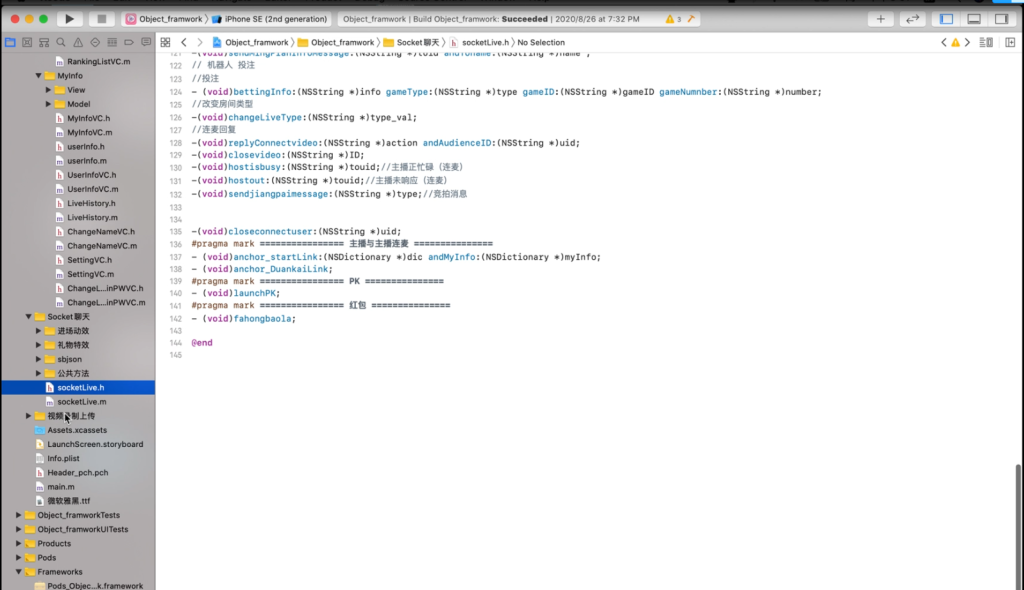This screenshot has height=590, width=1024.
Task: Collapse the Socket聊天 folder
Action: [x=29, y=317]
